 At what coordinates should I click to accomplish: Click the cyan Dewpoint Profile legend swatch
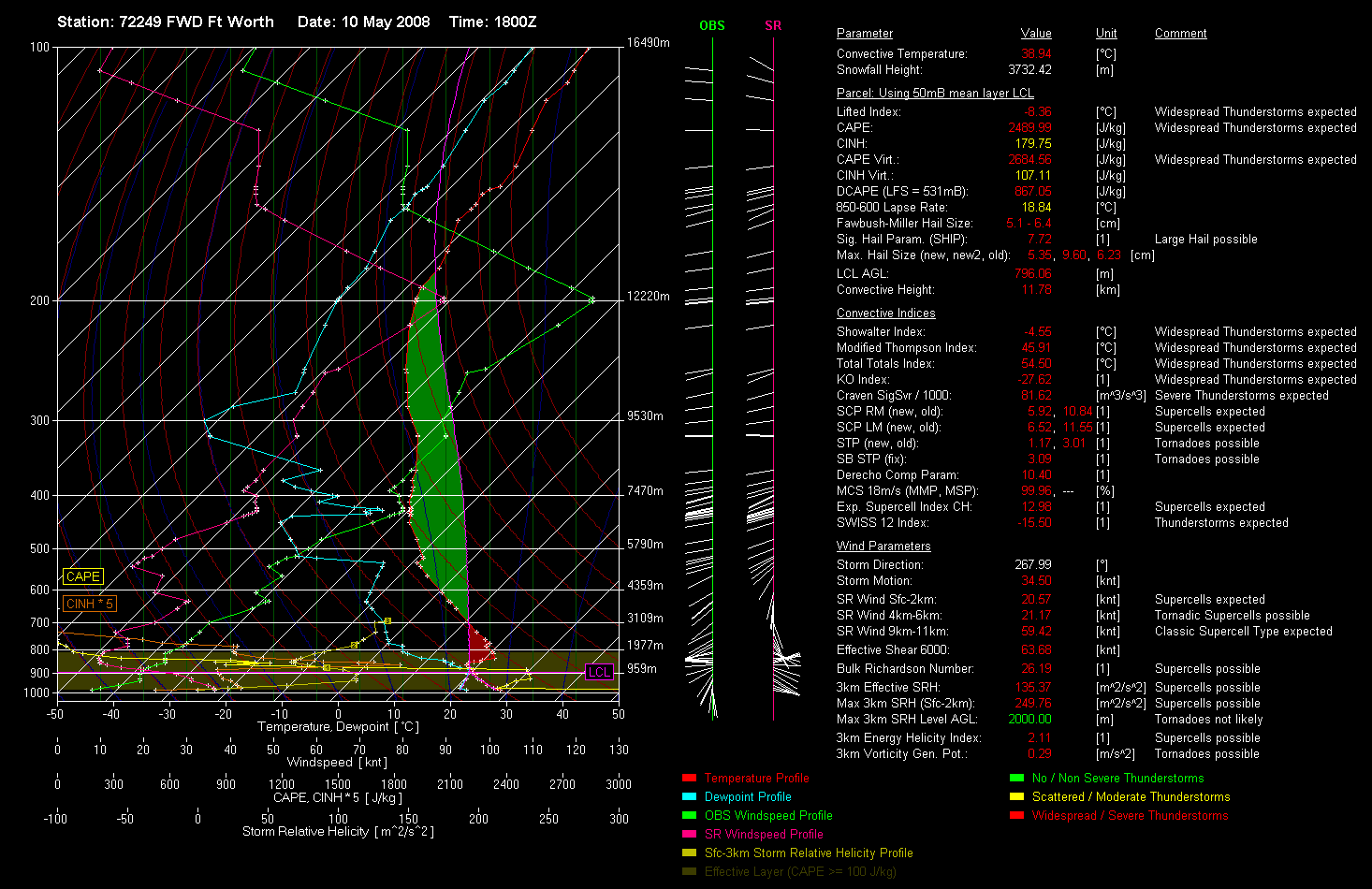(689, 796)
